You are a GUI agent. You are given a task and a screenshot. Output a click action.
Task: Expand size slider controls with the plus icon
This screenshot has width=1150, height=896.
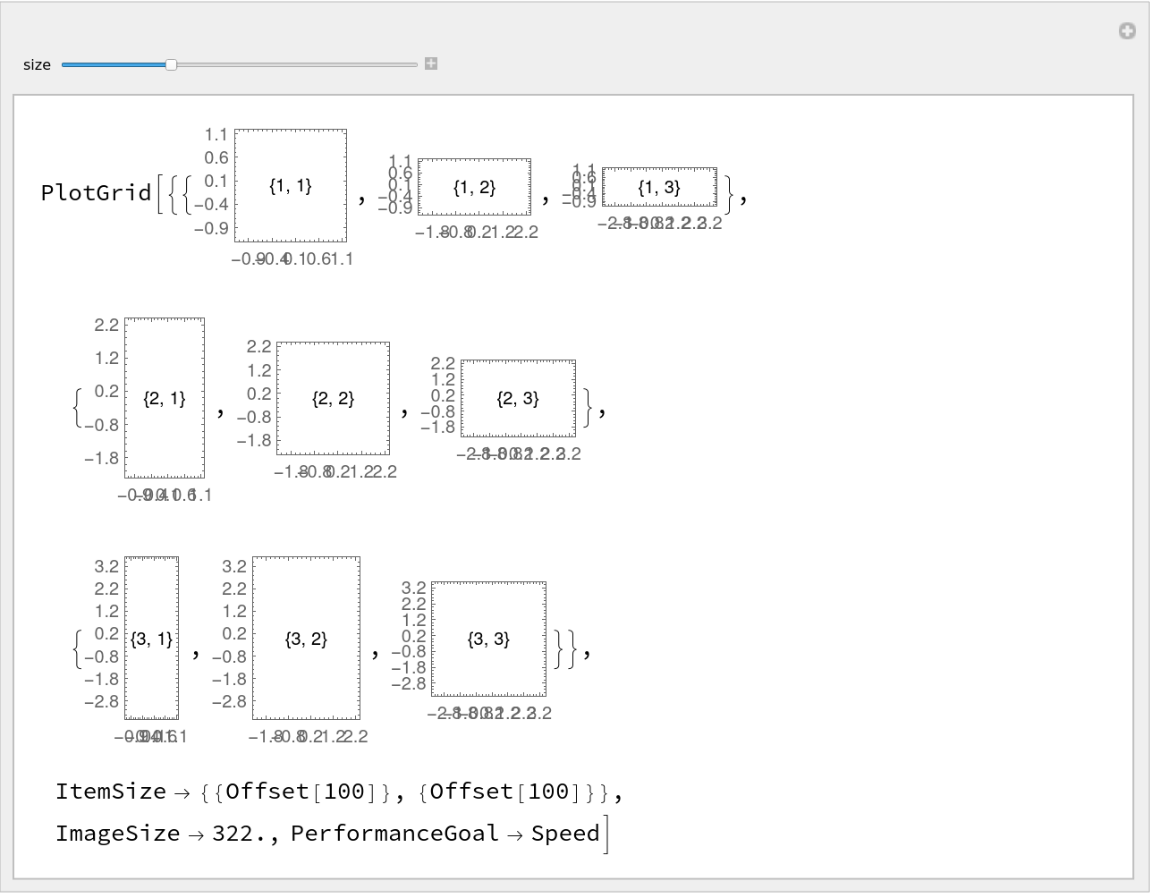point(431,64)
